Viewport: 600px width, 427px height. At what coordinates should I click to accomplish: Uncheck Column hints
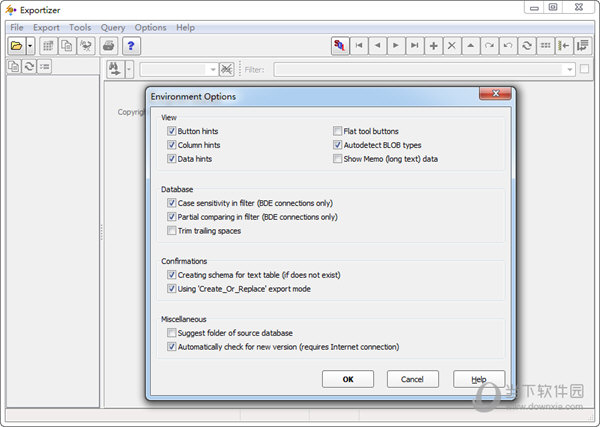[171, 145]
